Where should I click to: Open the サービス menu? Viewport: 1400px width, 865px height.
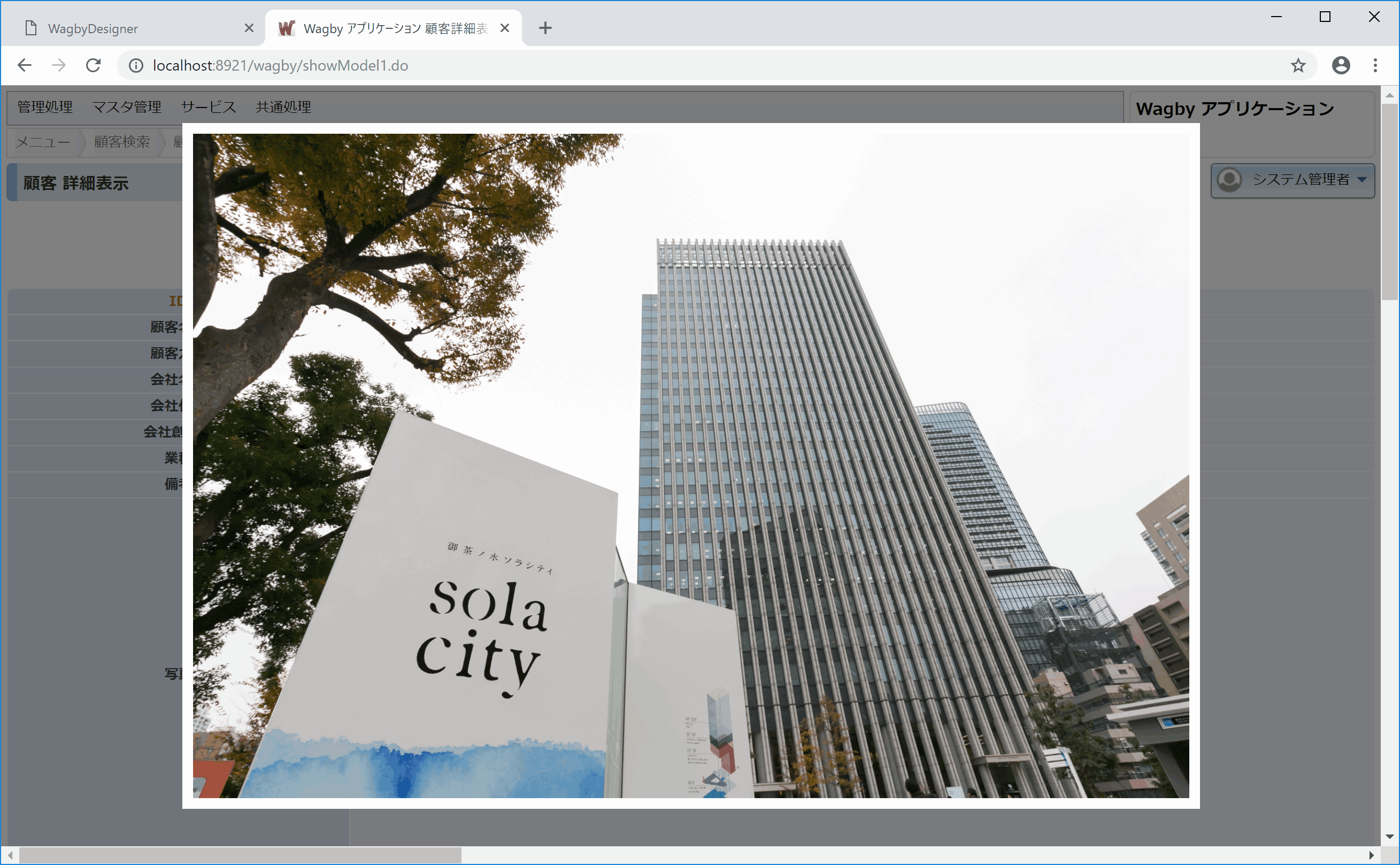pos(208,107)
